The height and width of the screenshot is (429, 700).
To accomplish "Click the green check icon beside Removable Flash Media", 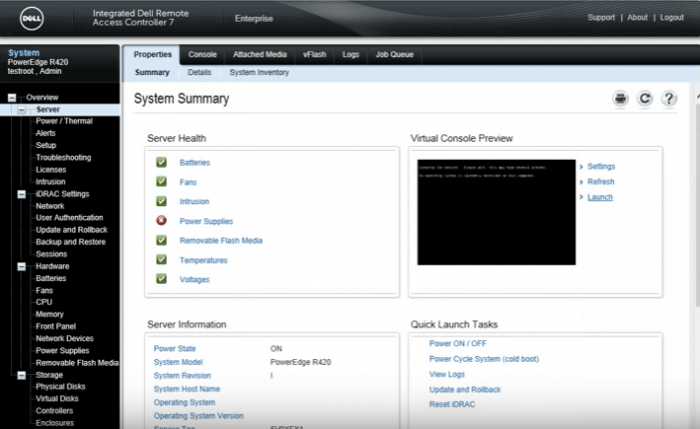I will [161, 240].
